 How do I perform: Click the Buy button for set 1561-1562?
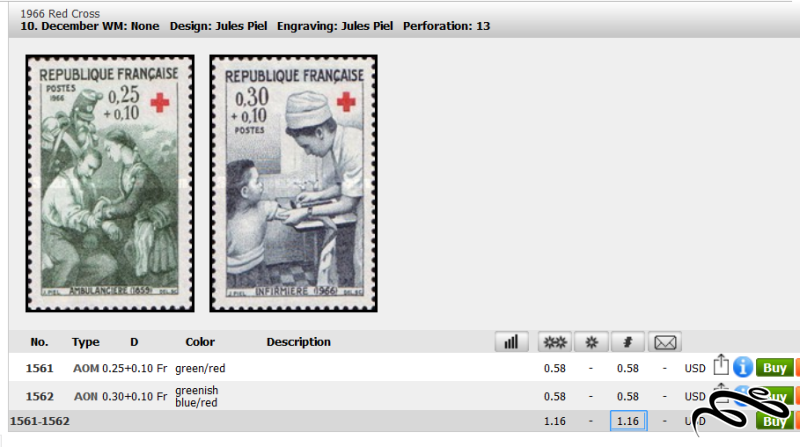tap(774, 421)
